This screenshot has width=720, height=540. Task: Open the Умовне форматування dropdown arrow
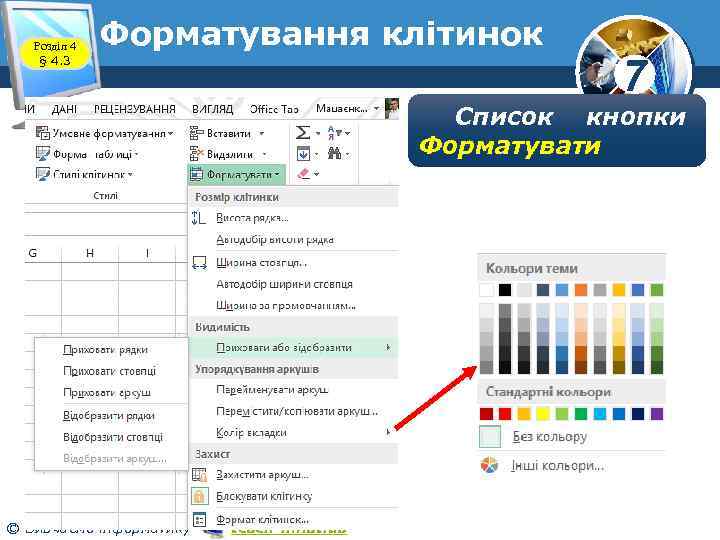pos(170,134)
